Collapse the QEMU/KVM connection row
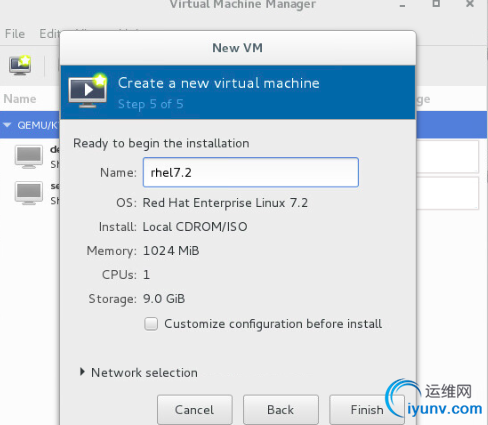Screen dimensions: 488x425 pos(7,125)
